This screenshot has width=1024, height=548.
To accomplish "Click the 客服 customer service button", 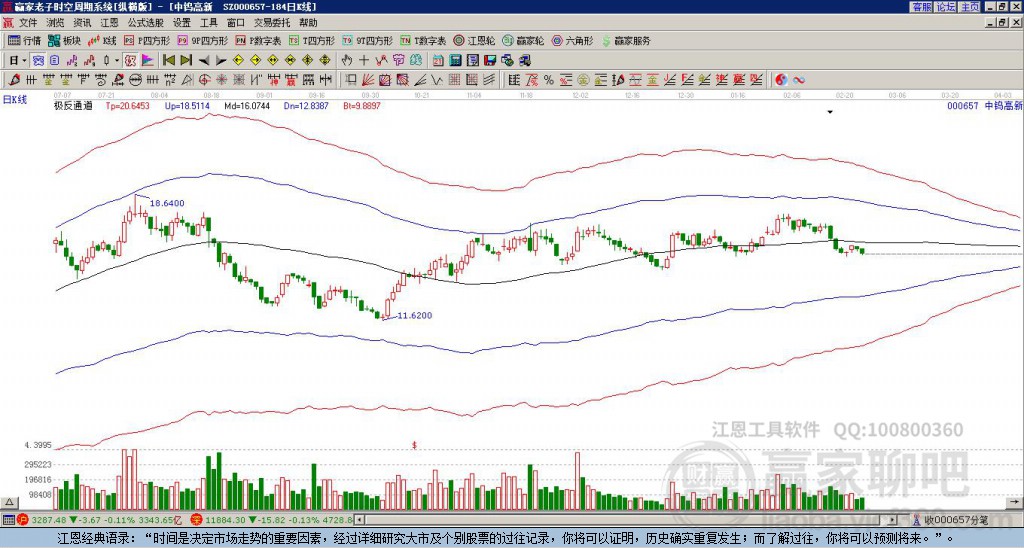I will pyautogui.click(x=921, y=6).
